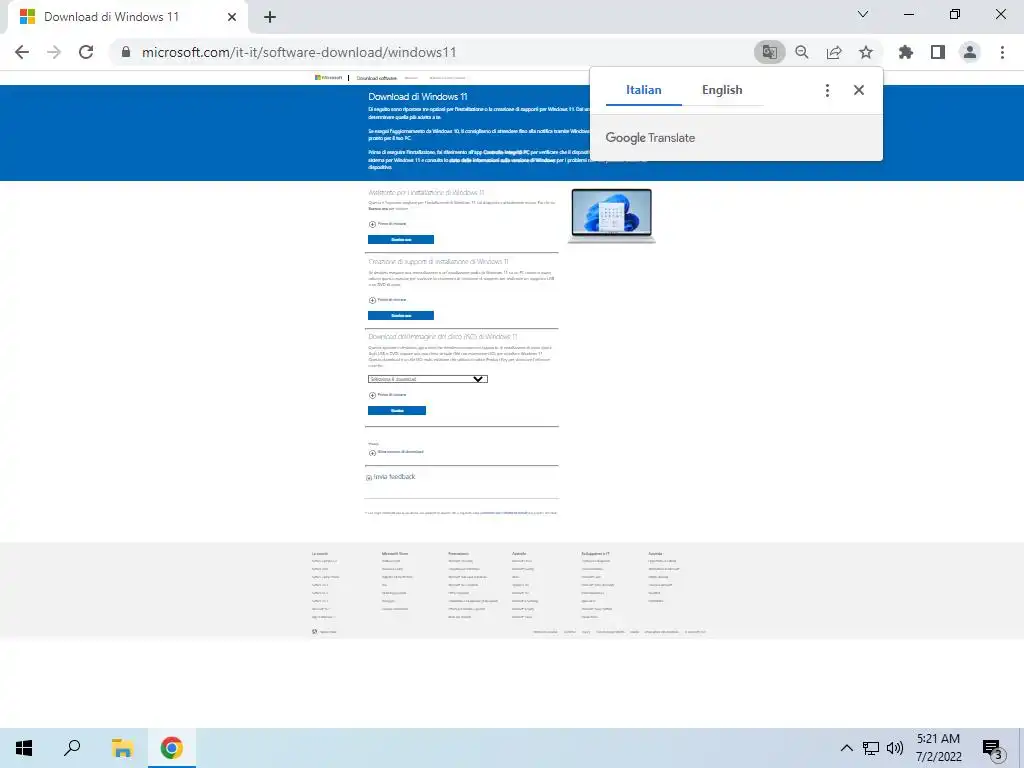The width and height of the screenshot is (1024, 768).
Task: Click the tab search chevron in title bar
Action: tap(863, 14)
